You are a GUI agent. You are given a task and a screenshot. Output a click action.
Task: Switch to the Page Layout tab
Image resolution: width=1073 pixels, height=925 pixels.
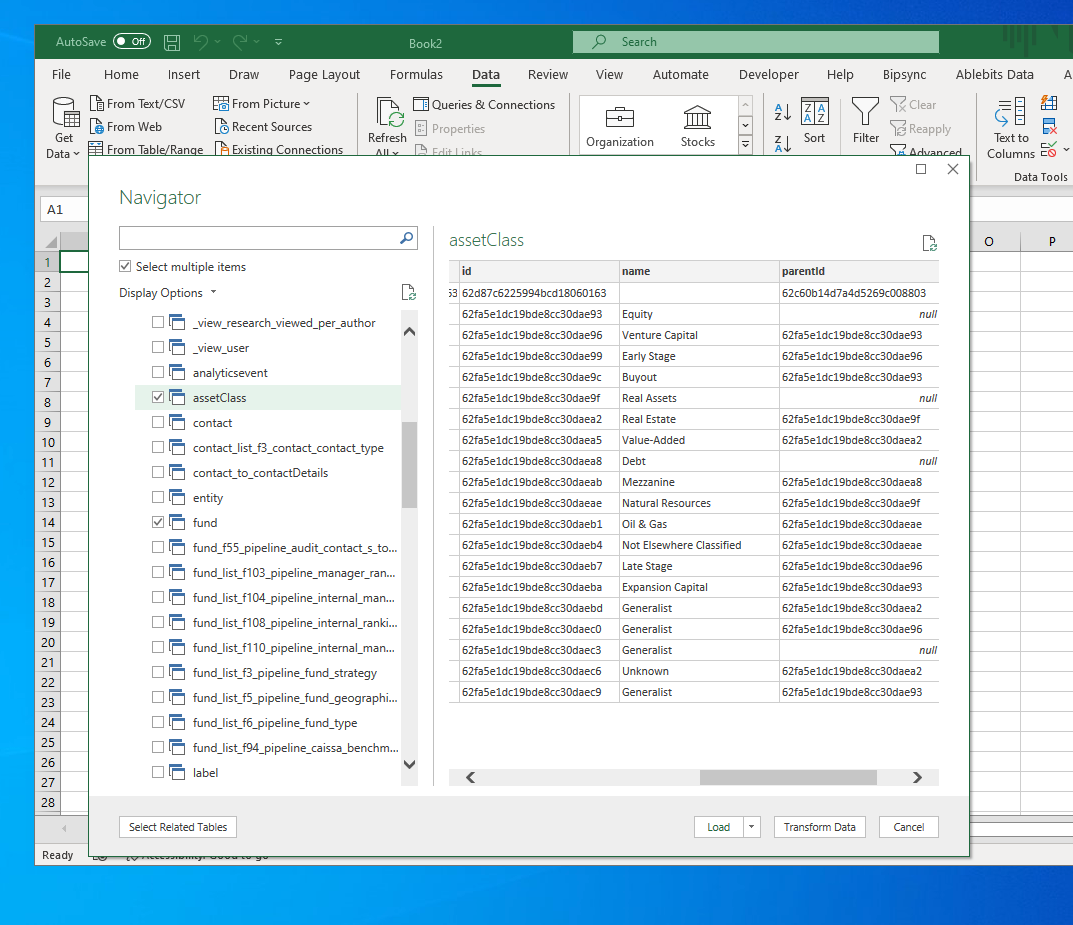(324, 74)
